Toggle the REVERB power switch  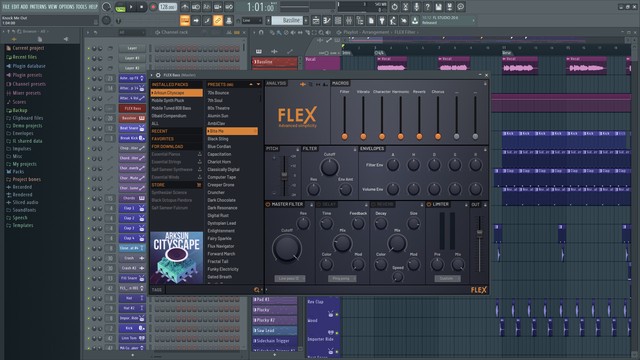(x=373, y=204)
